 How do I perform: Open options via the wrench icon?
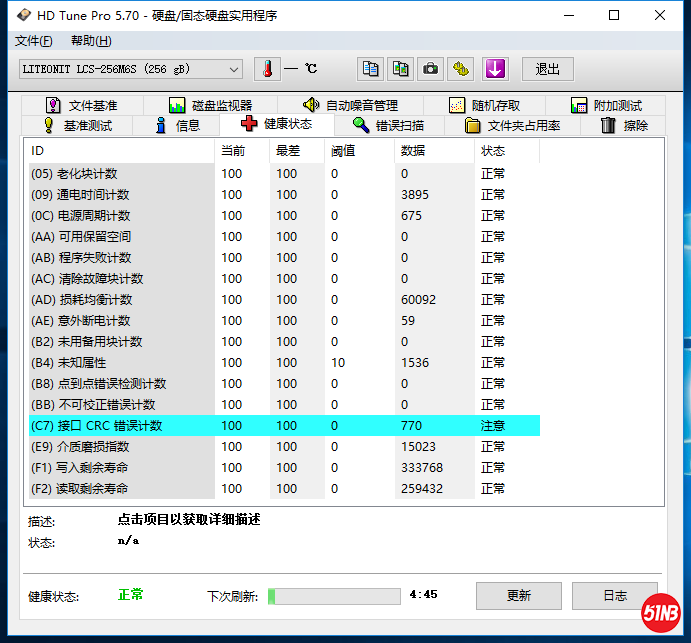(x=460, y=69)
